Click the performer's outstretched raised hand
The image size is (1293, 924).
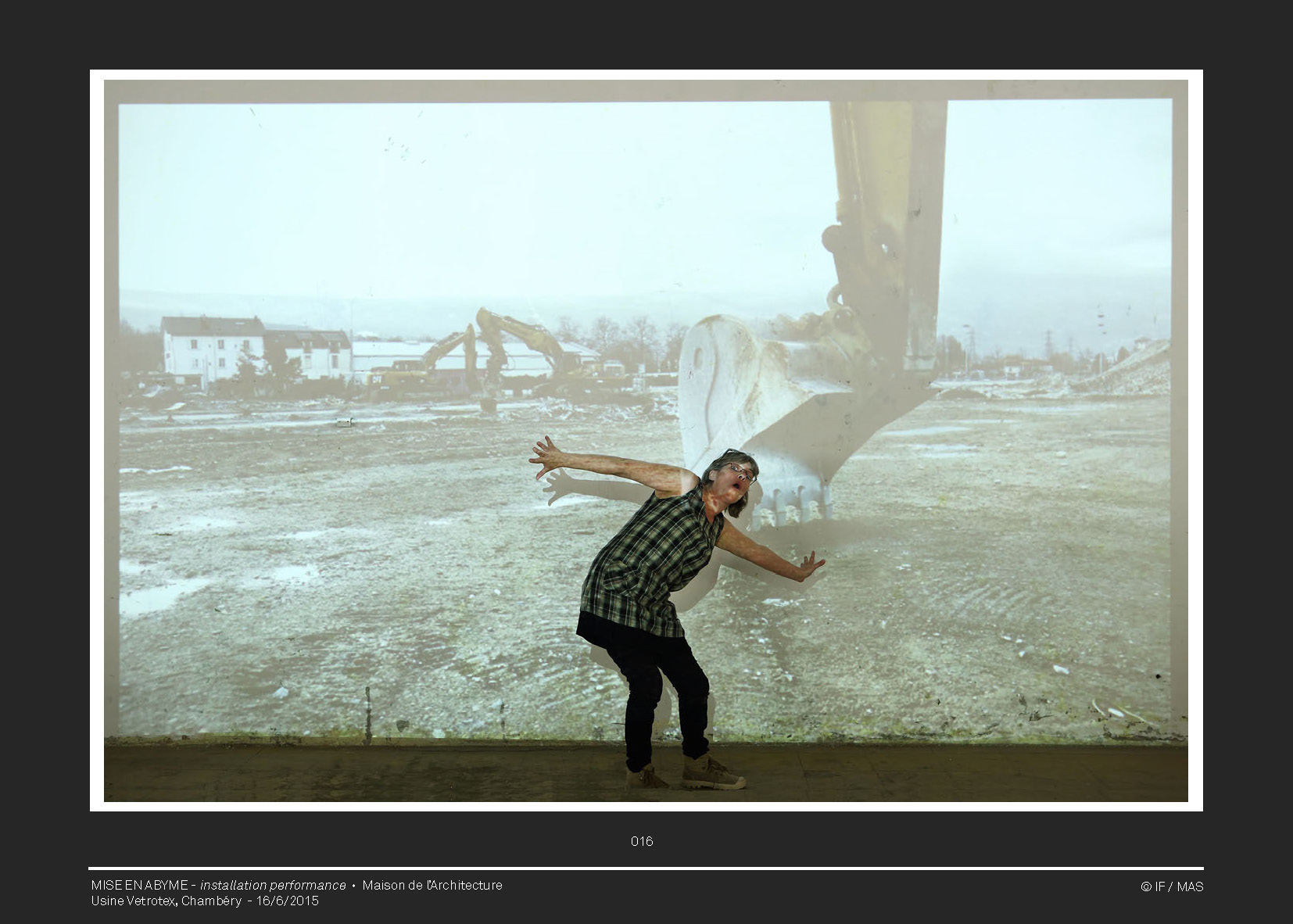(546, 456)
